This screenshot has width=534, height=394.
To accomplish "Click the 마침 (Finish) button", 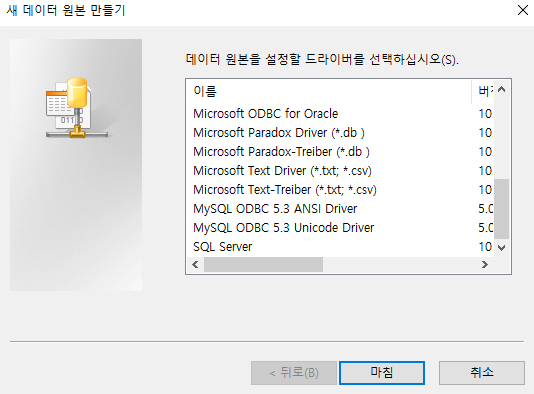I will coord(382,373).
